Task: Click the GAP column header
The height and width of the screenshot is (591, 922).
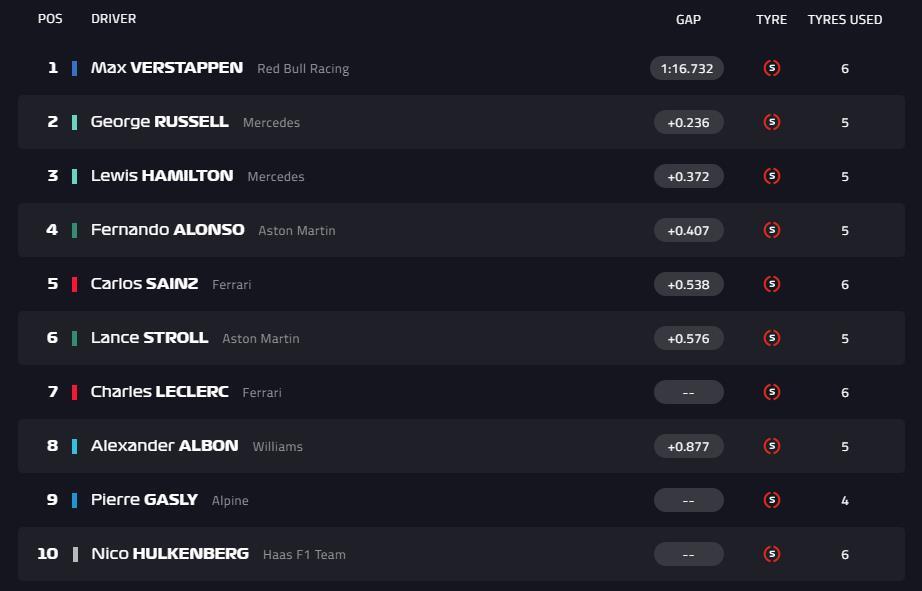Action: 688,19
